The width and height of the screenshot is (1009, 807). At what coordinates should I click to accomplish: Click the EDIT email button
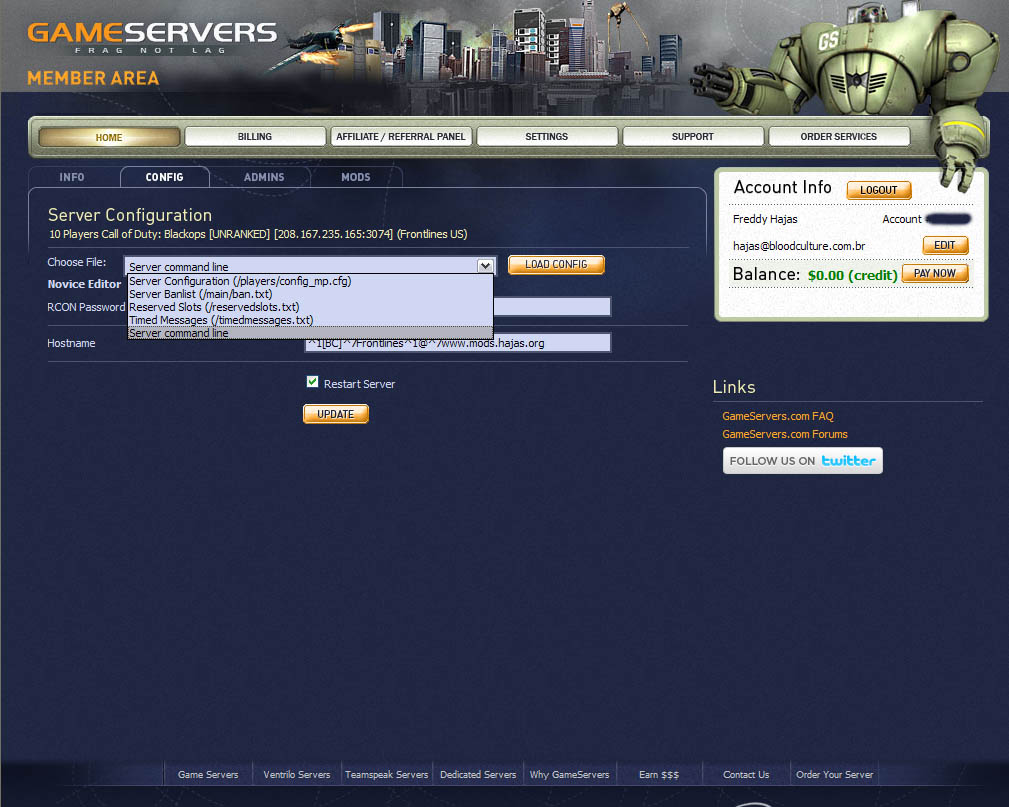coord(945,245)
